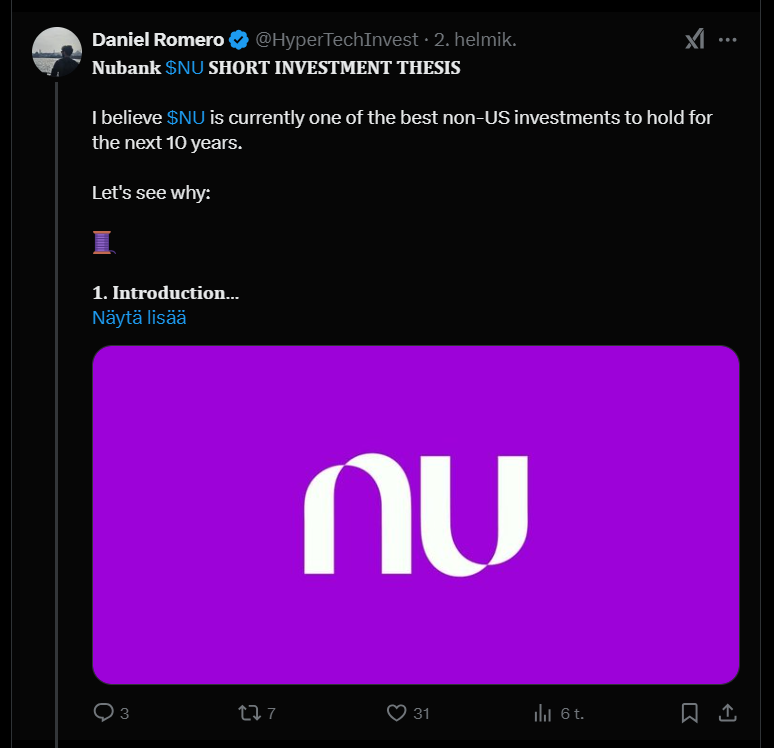
Task: Open Daniel Romero's profile avatar
Action: coord(58,52)
